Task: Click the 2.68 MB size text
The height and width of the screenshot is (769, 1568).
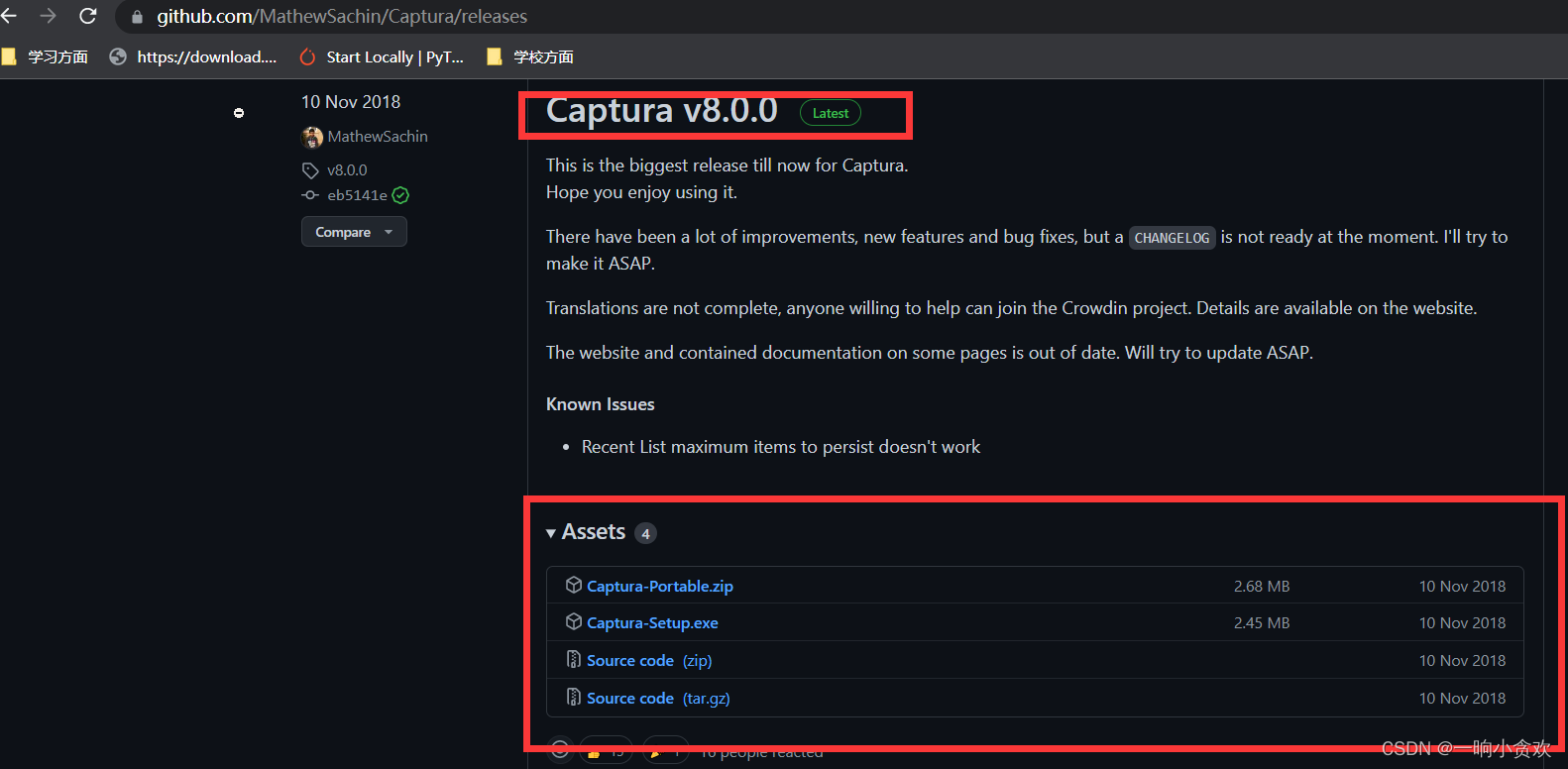Action: pos(1262,586)
